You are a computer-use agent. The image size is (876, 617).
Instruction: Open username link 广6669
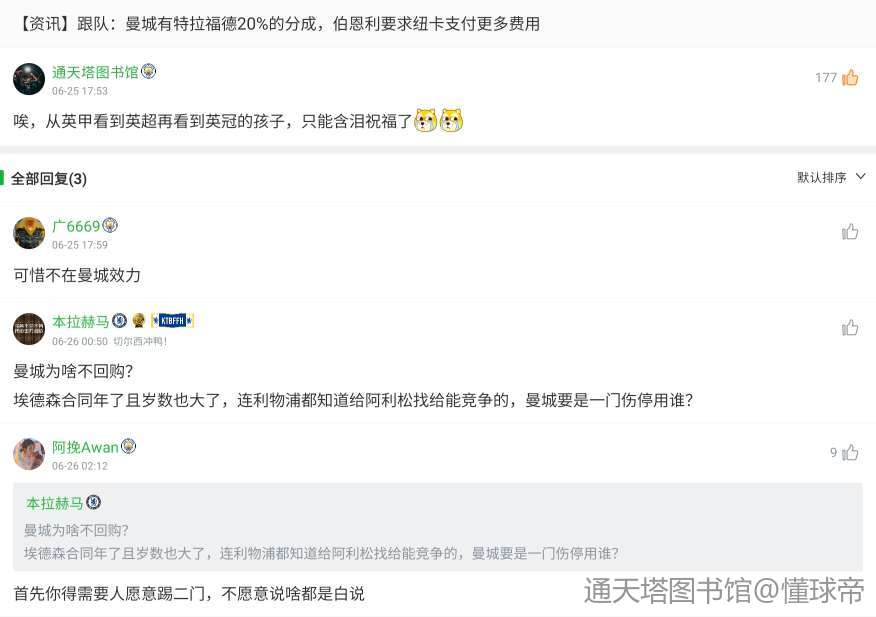click(x=76, y=226)
